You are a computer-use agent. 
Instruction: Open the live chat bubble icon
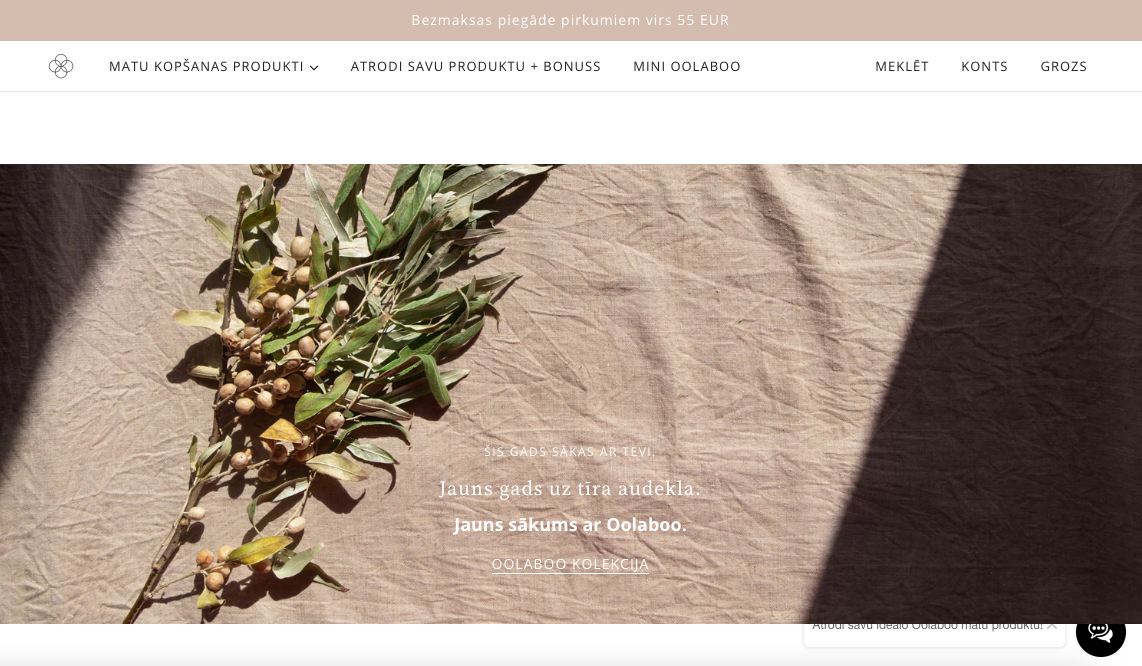pos(1100,632)
